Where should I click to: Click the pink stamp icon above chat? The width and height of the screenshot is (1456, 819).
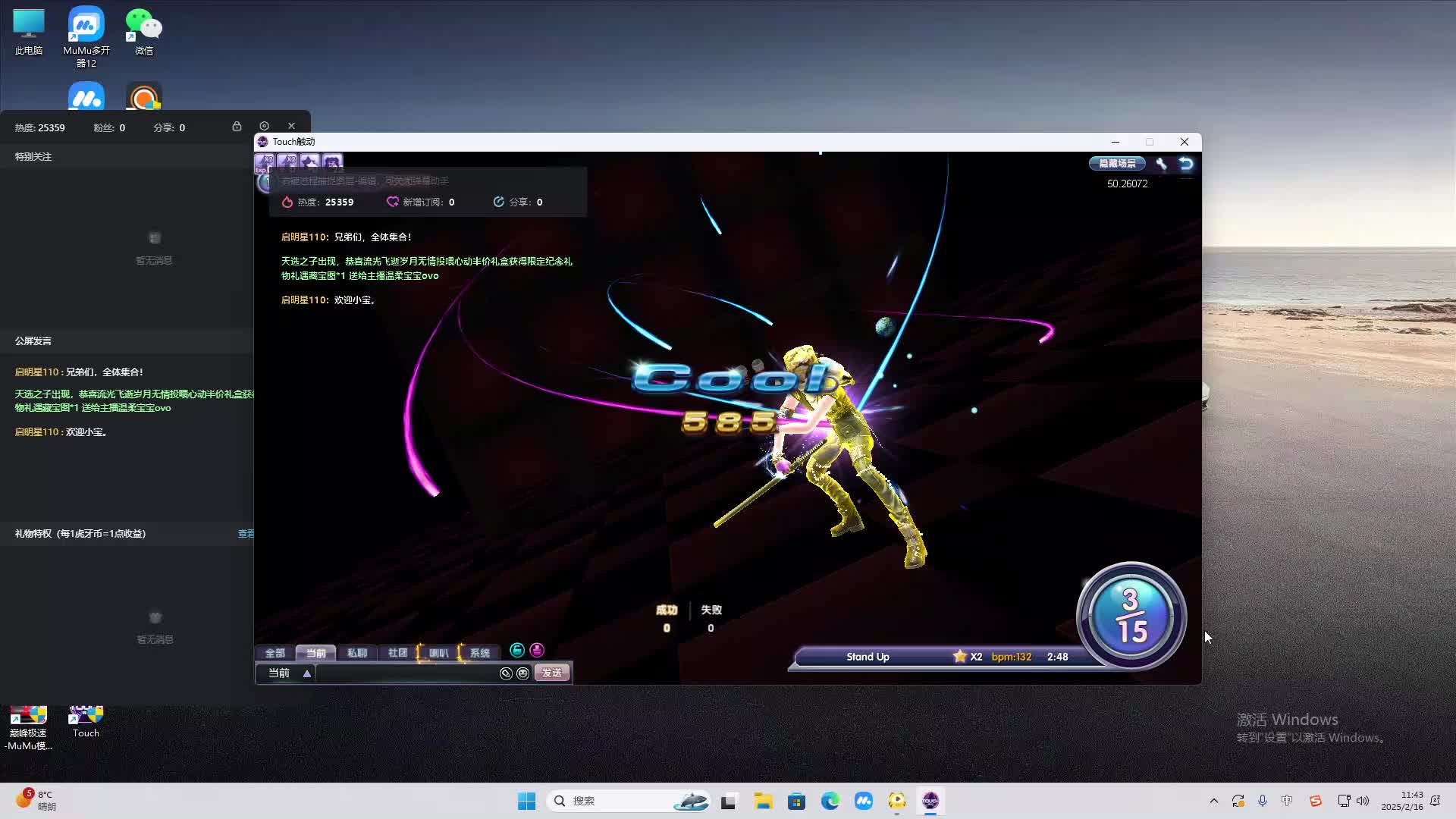[537, 650]
